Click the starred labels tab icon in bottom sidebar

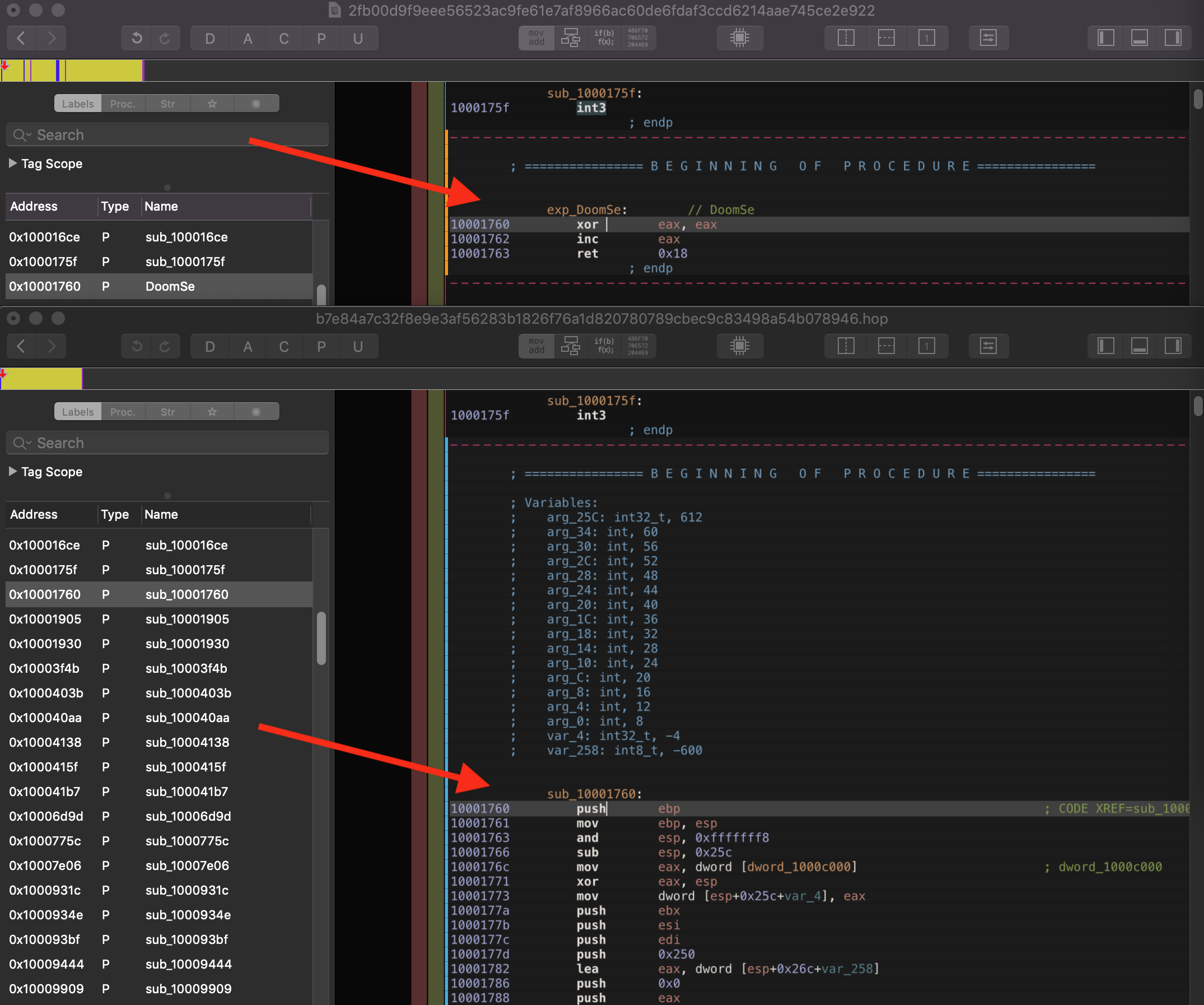click(212, 411)
